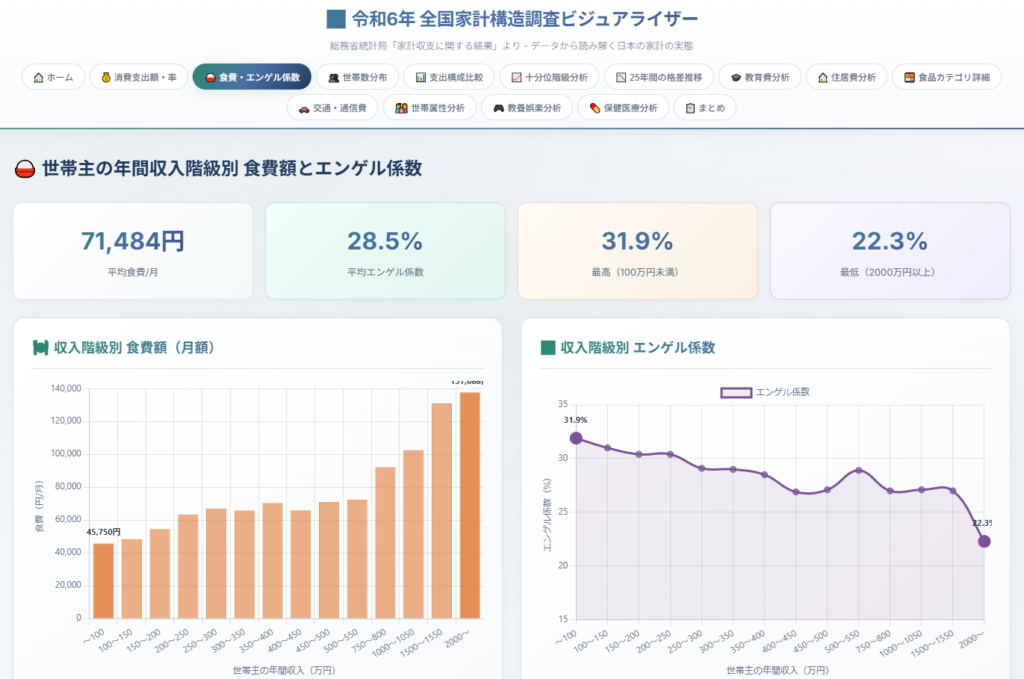Click the pill icon for 保健医療分析

594,108
